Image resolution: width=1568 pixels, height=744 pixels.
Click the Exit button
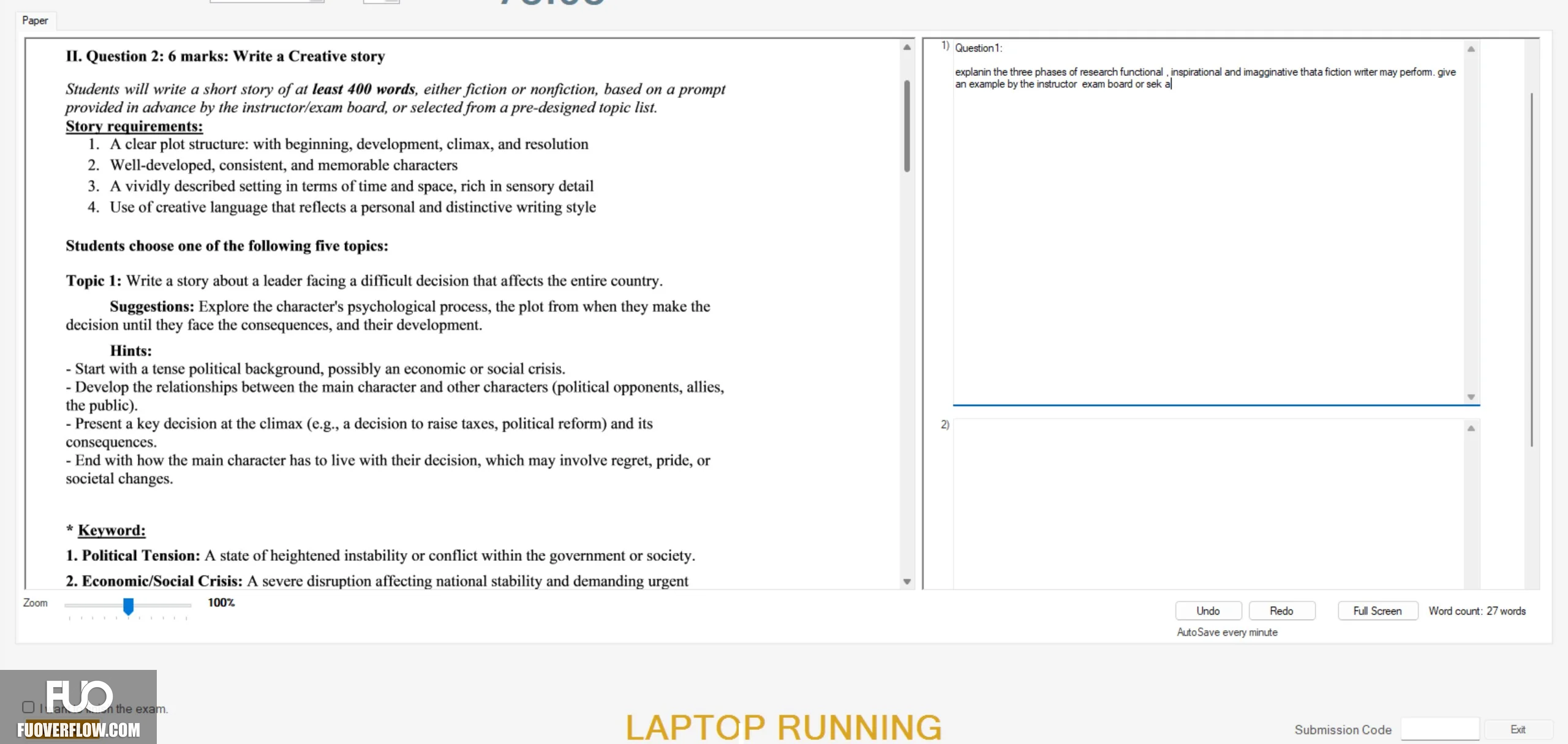pos(1518,729)
